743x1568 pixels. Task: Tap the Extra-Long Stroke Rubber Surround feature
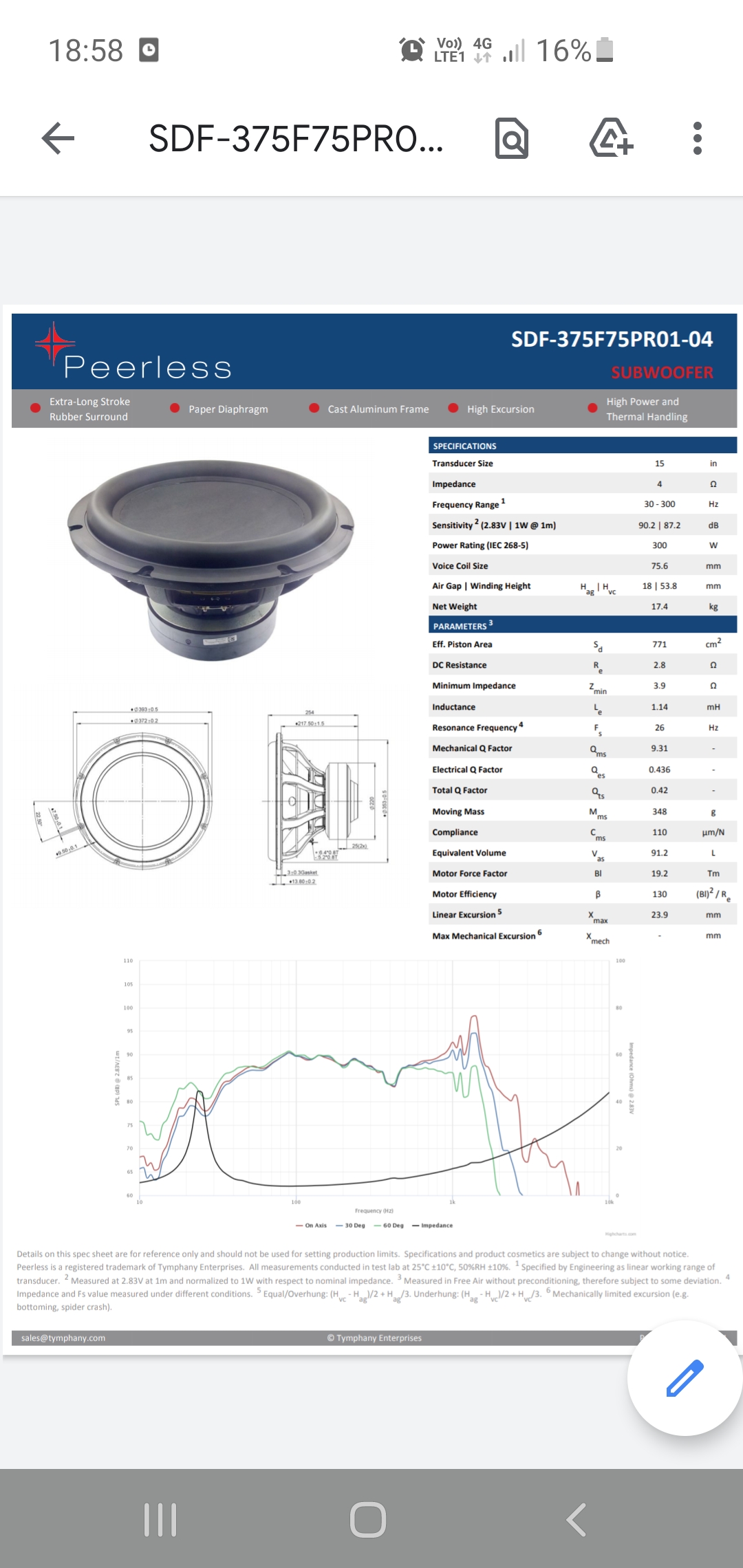[89, 409]
